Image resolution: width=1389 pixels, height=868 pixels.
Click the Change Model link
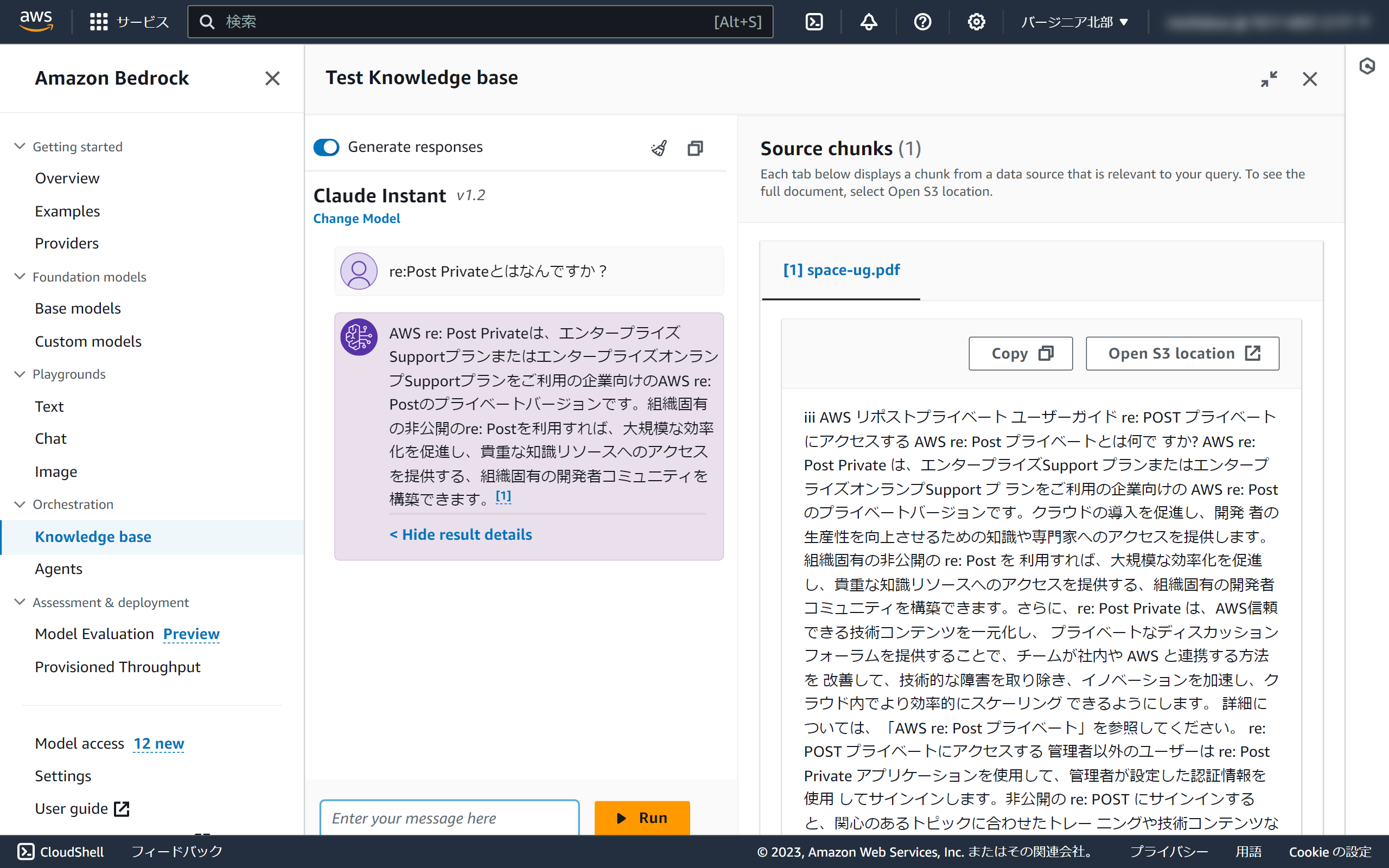(356, 219)
